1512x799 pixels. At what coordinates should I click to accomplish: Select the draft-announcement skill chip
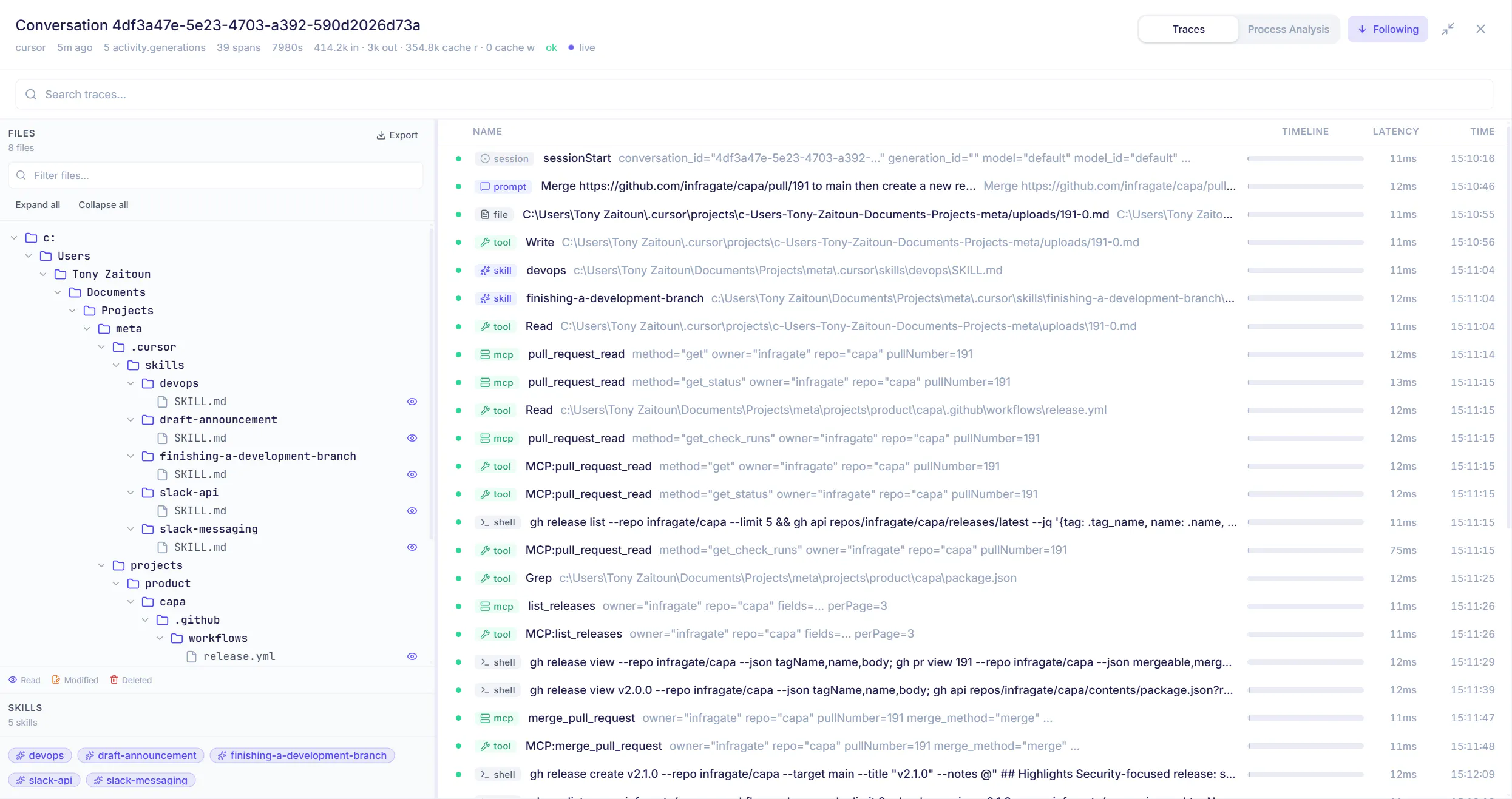(141, 755)
